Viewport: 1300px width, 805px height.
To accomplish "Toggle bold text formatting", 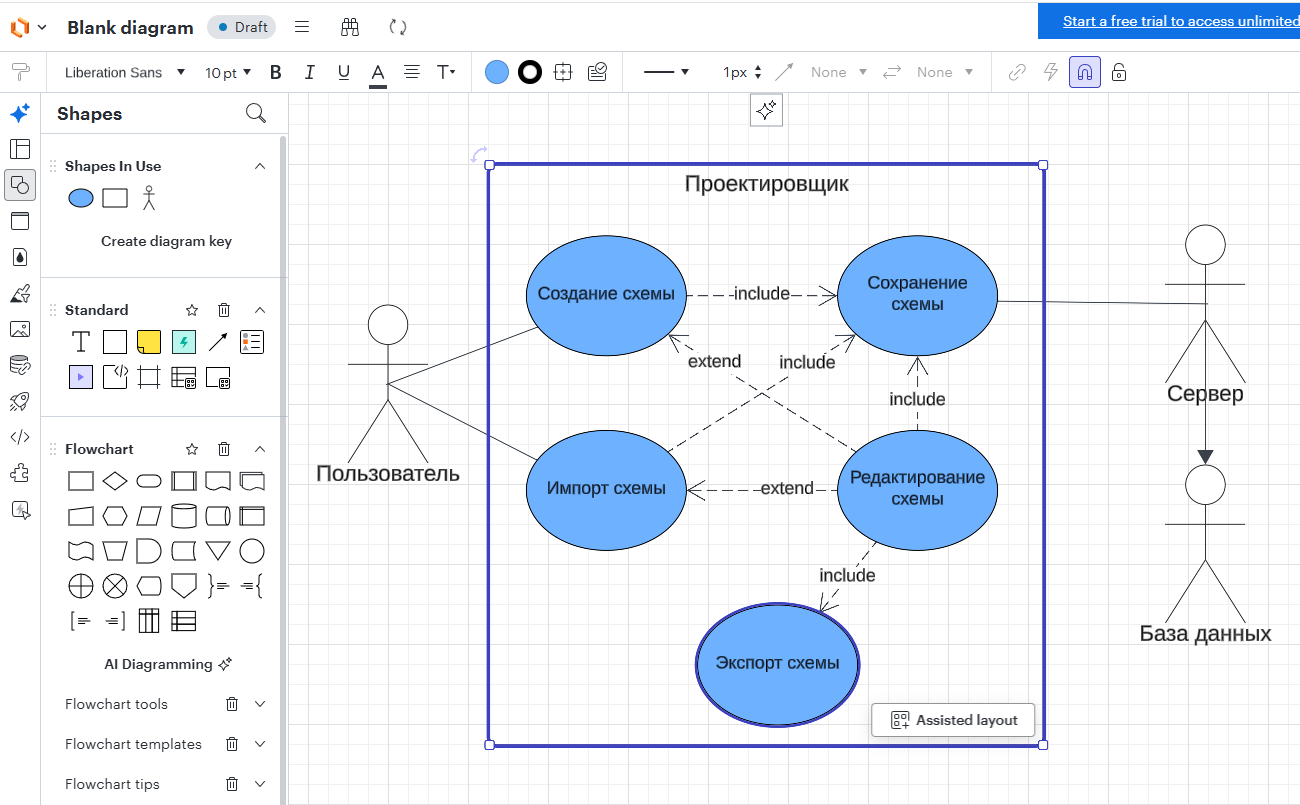I will tap(276, 72).
